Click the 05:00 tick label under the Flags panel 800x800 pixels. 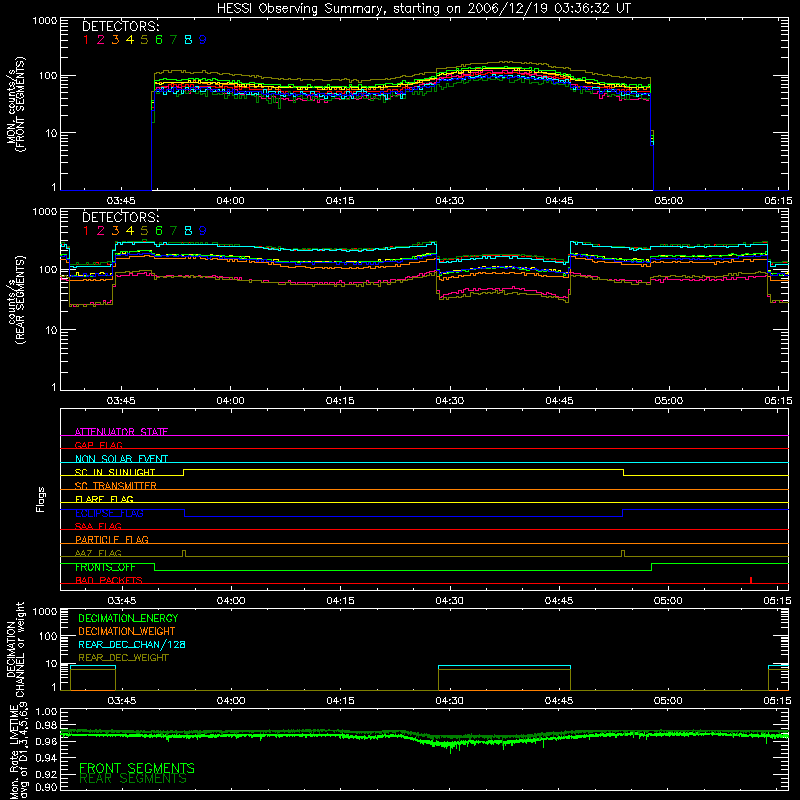[x=668, y=601]
